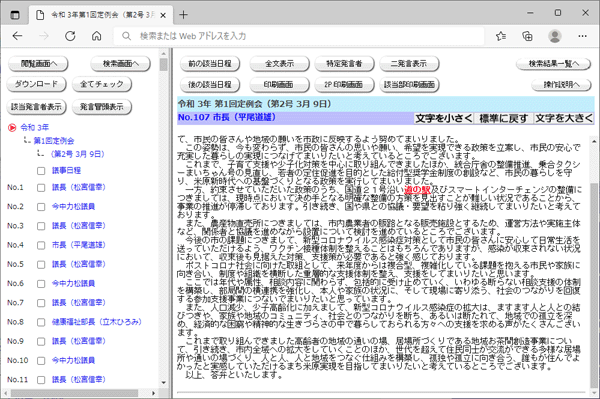The image size is (600, 399).
Task: Check the No.1 議長 checkbox
Action: [x=41, y=188]
